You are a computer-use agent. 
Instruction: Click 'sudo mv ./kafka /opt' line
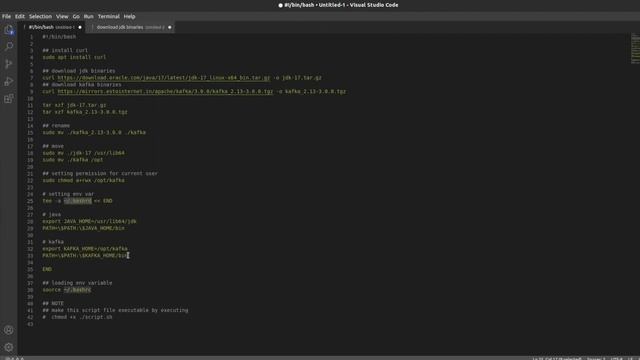tap(73, 160)
